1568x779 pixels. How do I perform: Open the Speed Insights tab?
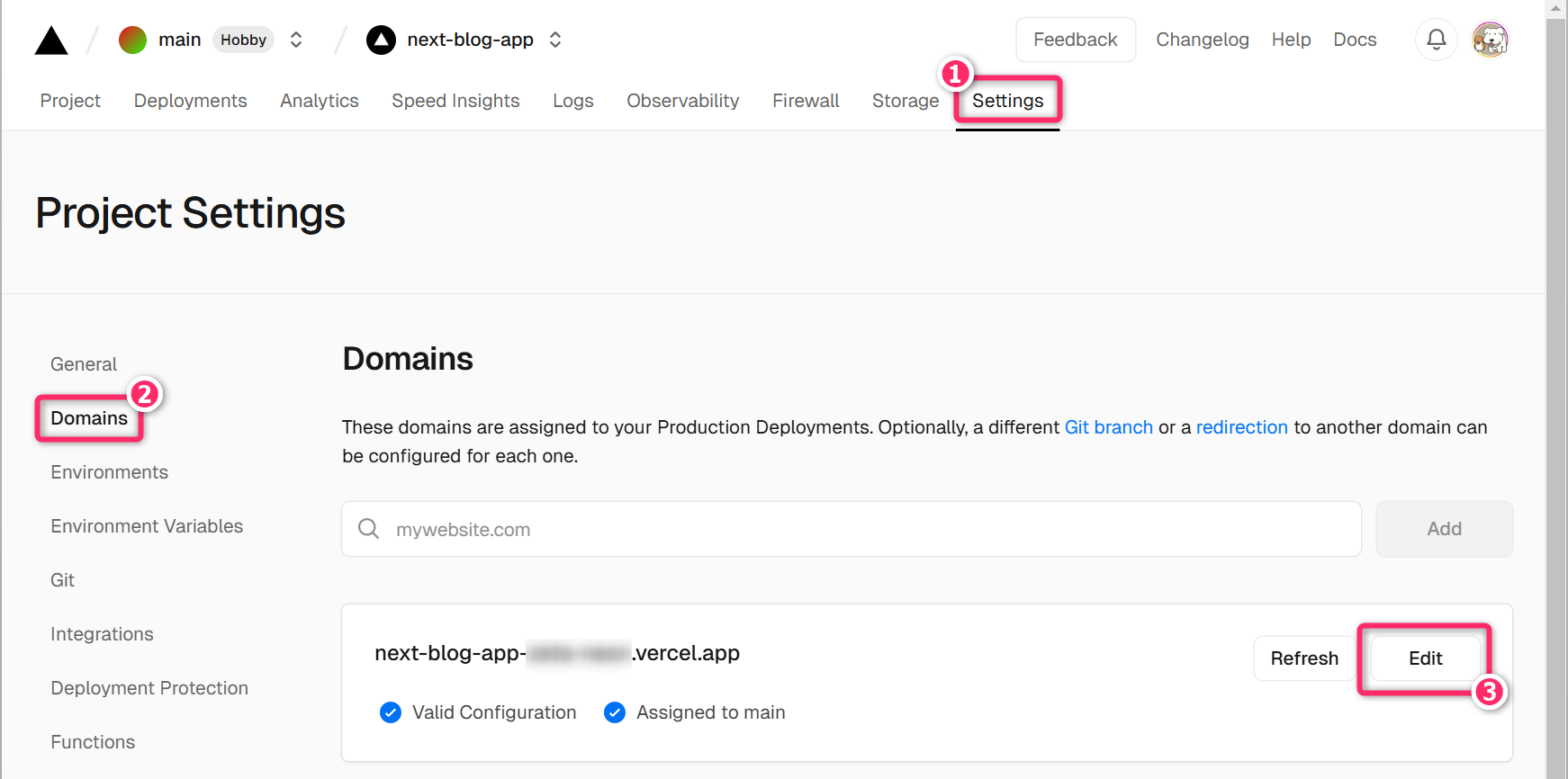(x=455, y=101)
